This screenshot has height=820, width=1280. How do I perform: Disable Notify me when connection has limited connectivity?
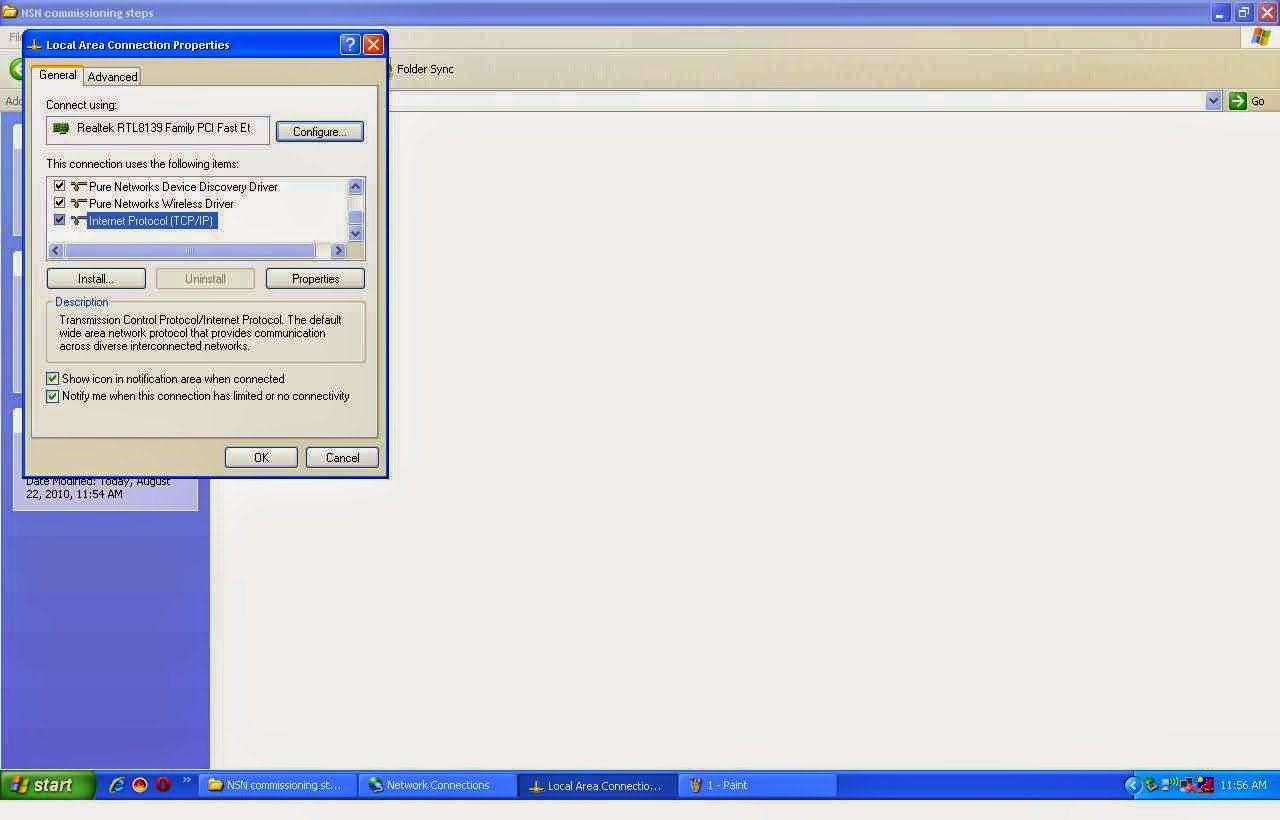pos(52,395)
